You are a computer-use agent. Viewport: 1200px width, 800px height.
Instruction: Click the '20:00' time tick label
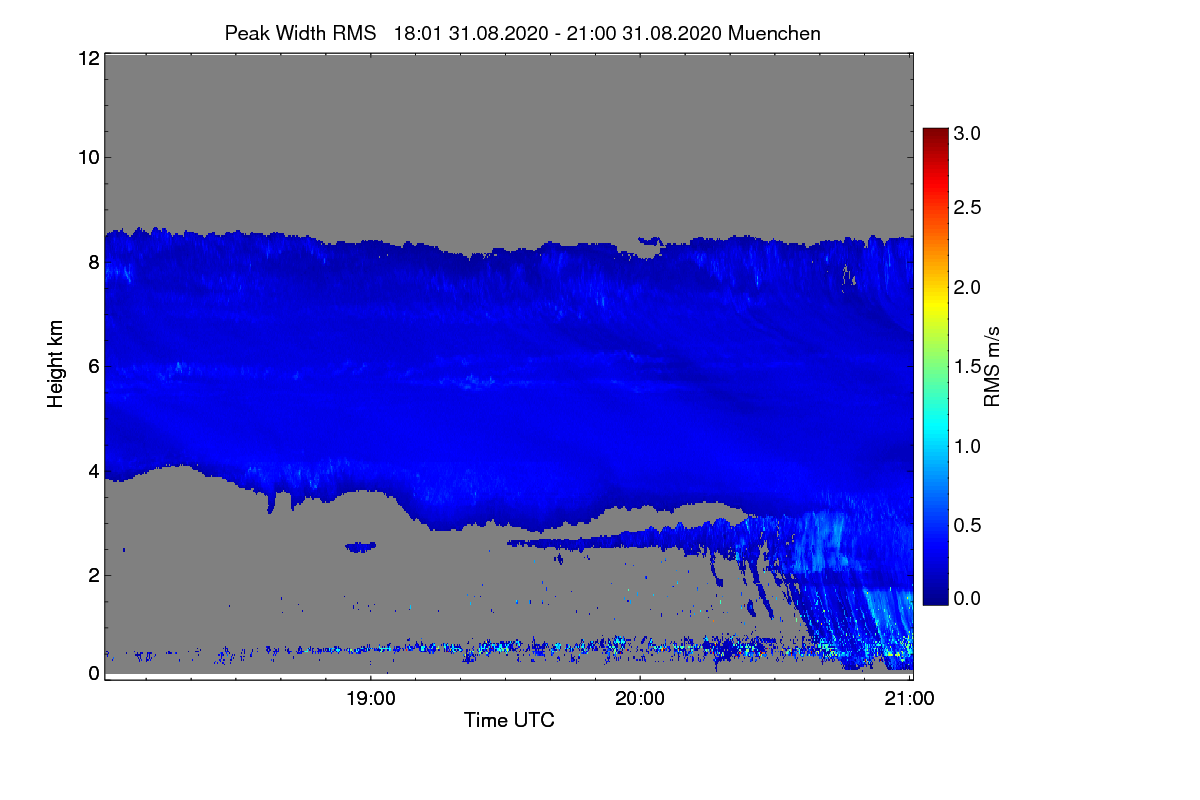click(x=640, y=699)
